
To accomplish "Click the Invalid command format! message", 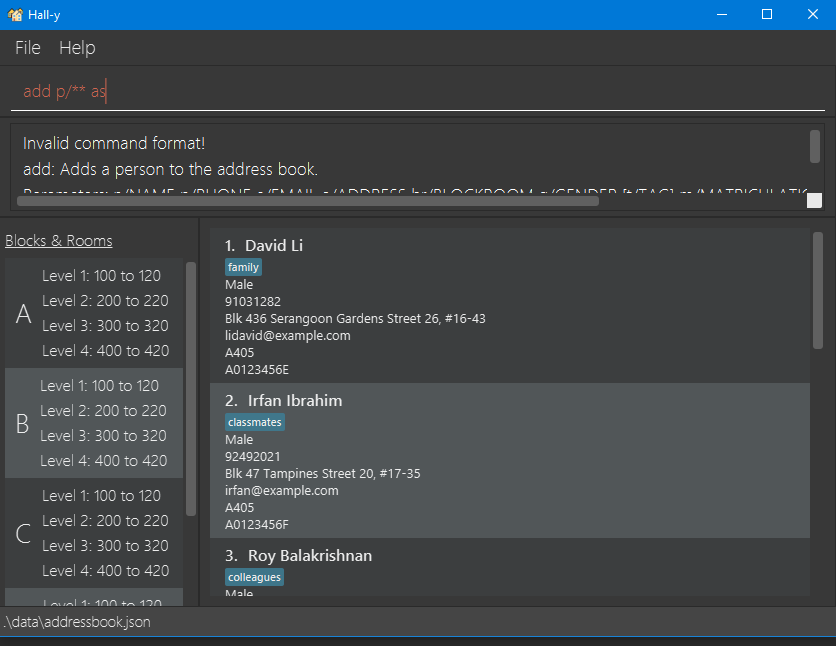I will (114, 143).
